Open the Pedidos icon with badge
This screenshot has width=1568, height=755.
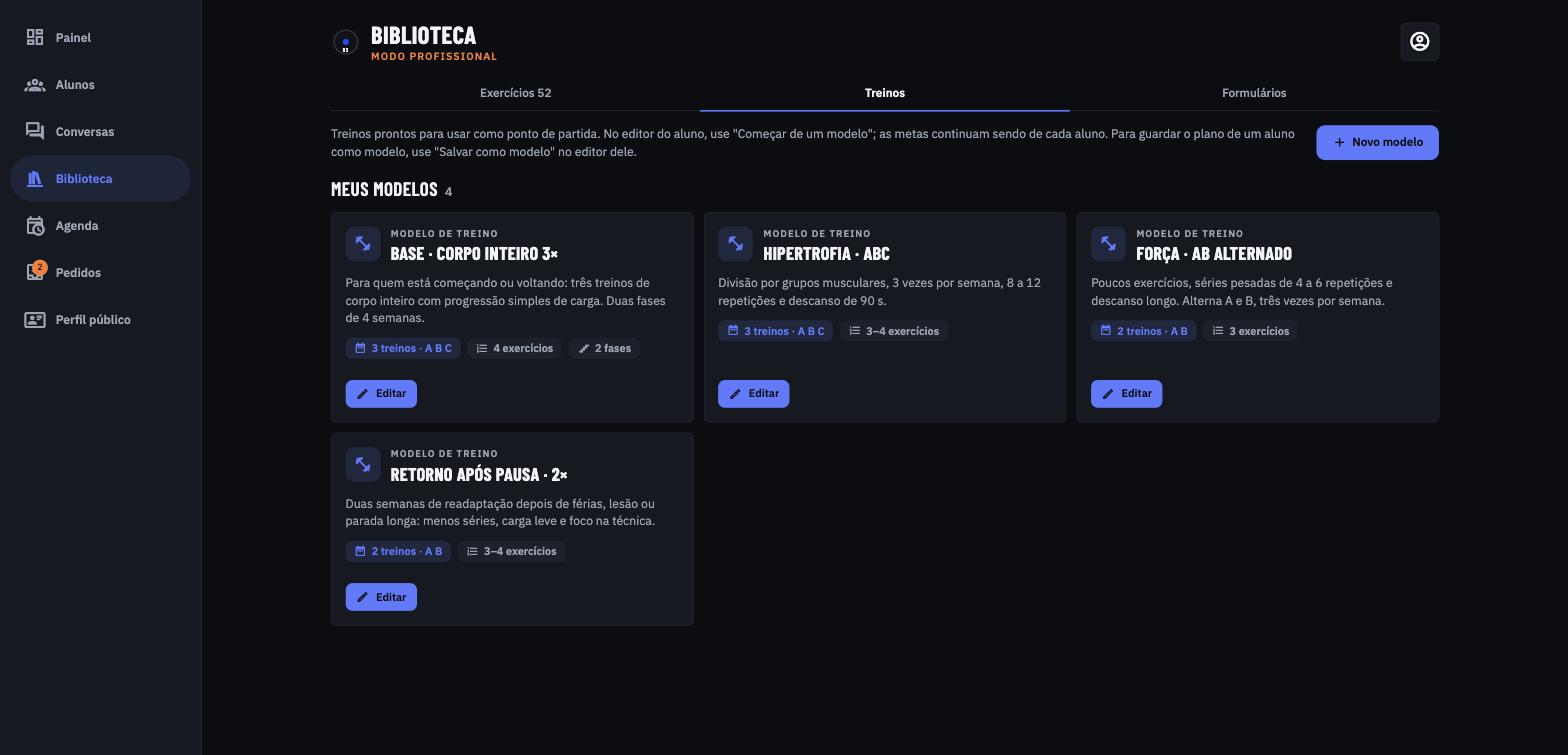[x=35, y=272]
